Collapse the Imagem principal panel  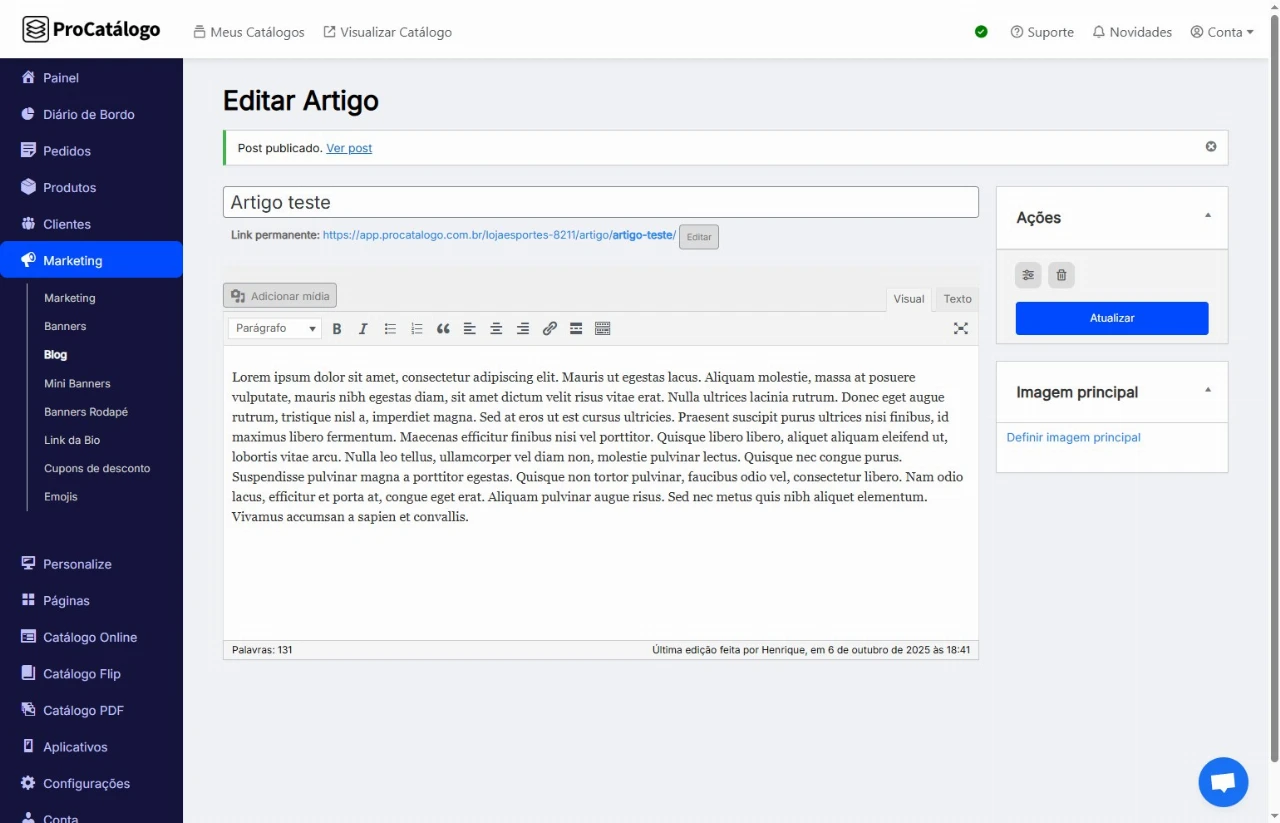point(1207,390)
